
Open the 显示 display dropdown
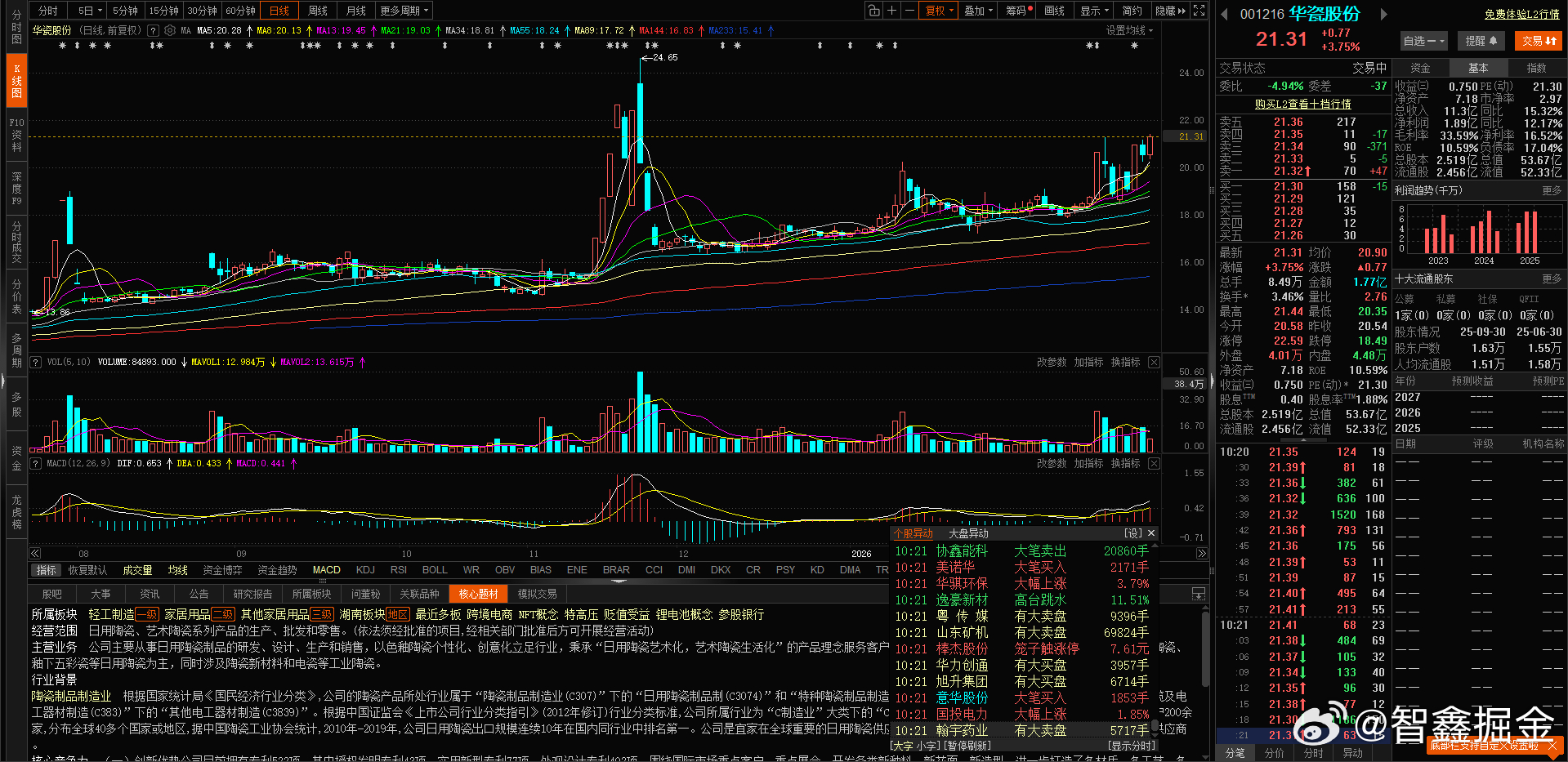click(1094, 11)
